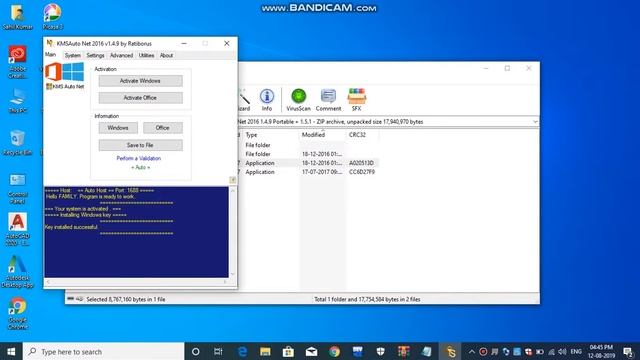Viewport: 640px width, 360px height.
Task: Switch to the Settings tab in KMSAuto
Action: pyautogui.click(x=95, y=55)
